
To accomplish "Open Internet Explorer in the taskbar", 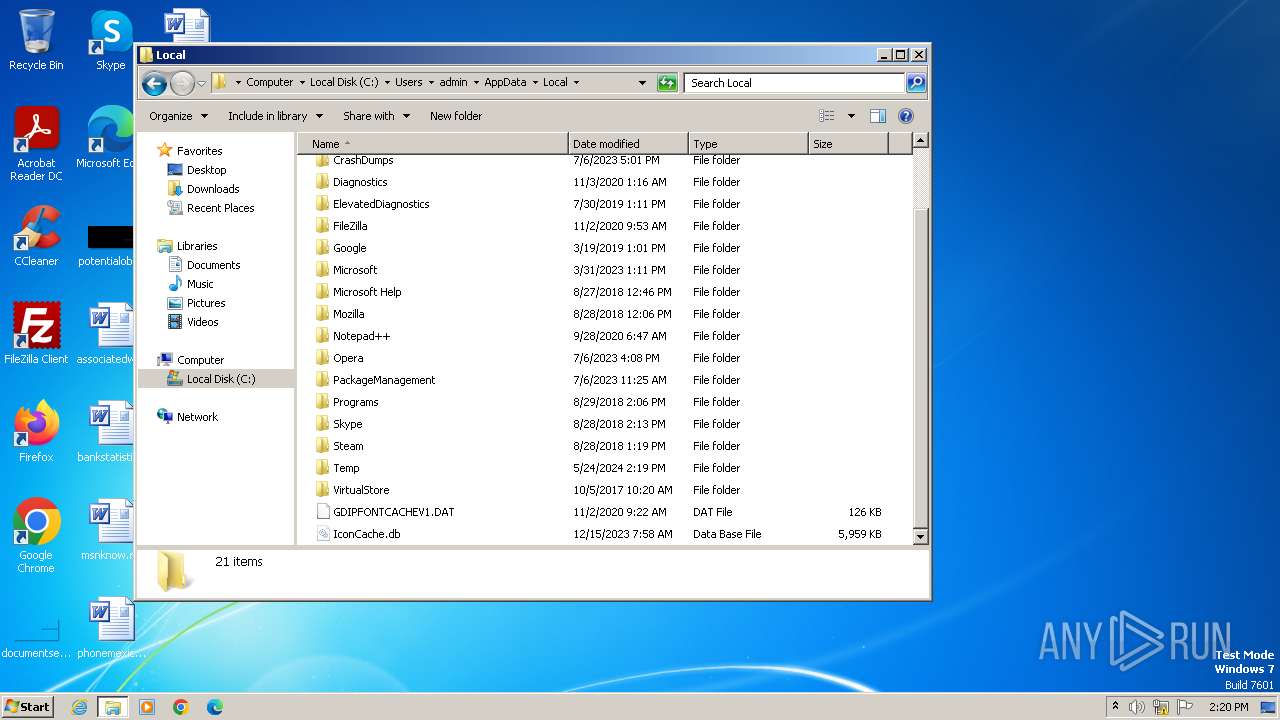I will coord(80,707).
